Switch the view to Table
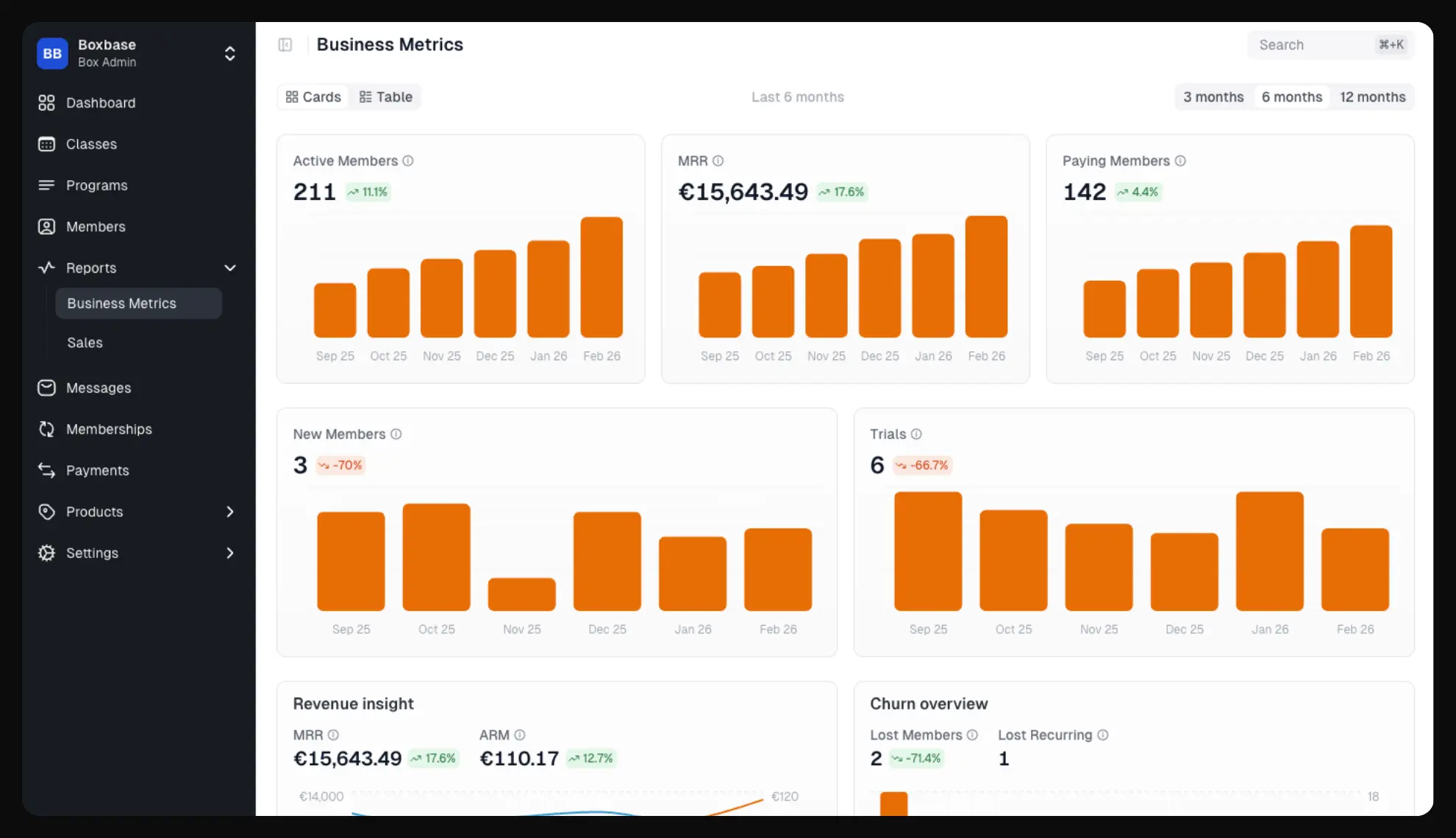This screenshot has height=838, width=1456. tap(385, 96)
